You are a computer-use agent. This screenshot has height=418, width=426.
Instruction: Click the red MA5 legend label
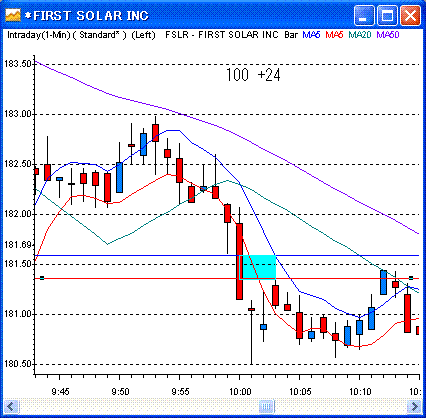[x=334, y=35]
